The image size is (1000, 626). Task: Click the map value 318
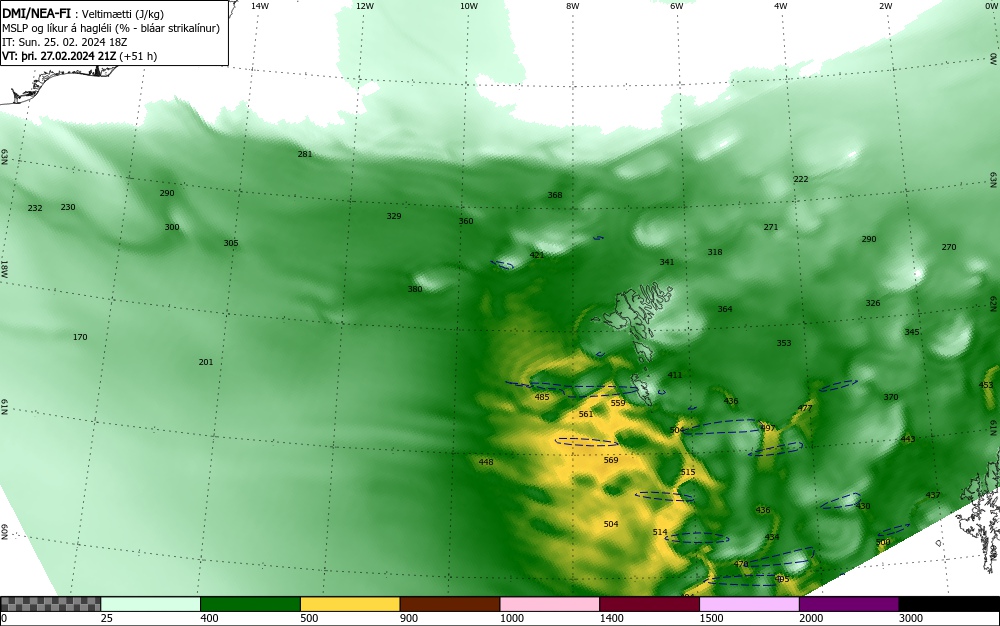point(715,252)
